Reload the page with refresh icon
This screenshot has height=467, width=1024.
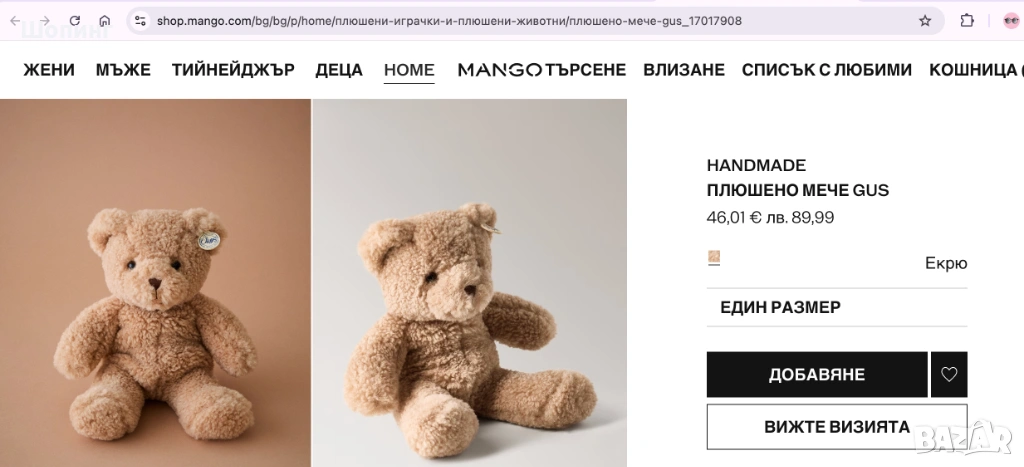click(x=75, y=21)
